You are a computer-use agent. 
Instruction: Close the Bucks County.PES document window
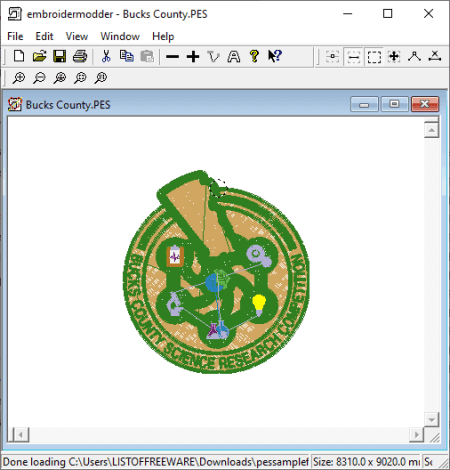[x=425, y=104]
